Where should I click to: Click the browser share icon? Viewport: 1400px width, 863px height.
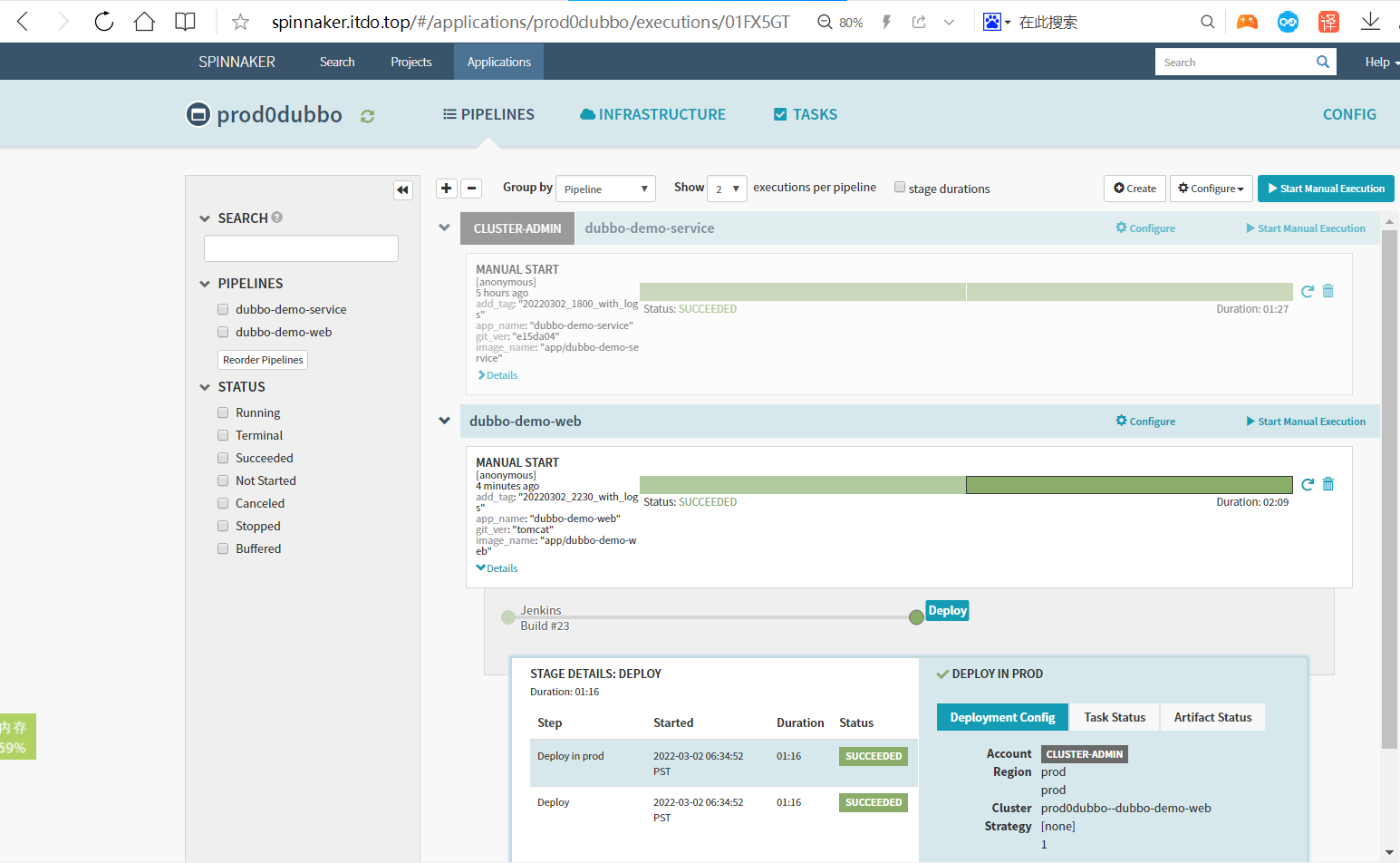pos(919,22)
